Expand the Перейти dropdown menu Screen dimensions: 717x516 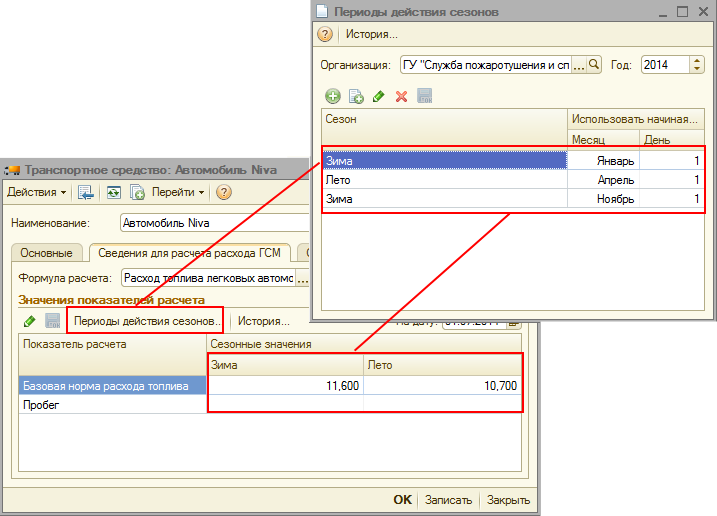[178, 192]
